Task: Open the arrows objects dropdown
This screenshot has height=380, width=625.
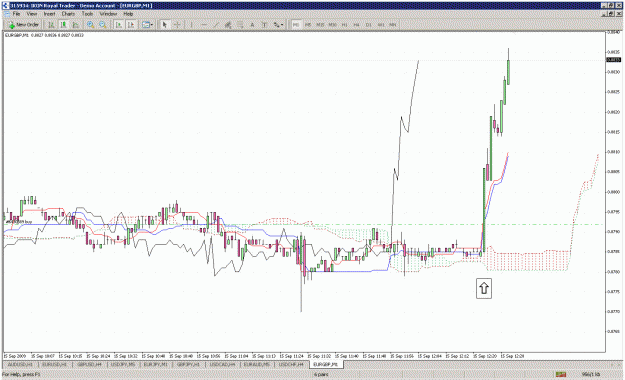Action: tap(278, 25)
